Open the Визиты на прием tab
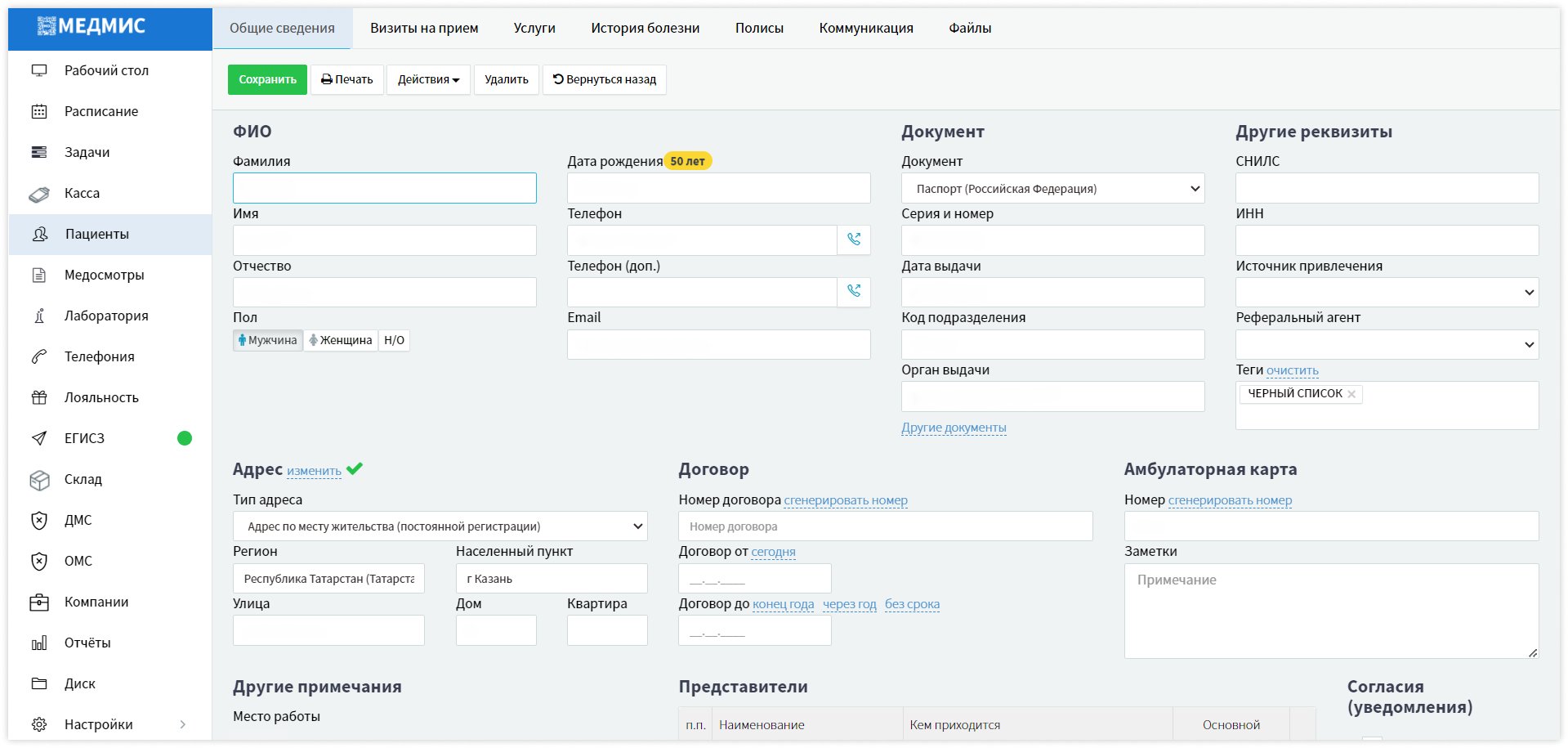The image size is (1568, 748). point(424,29)
